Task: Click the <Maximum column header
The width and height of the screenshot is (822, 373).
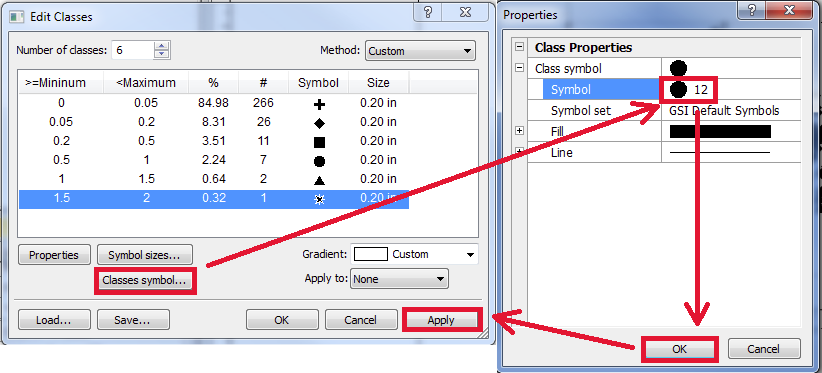Action: tap(146, 83)
